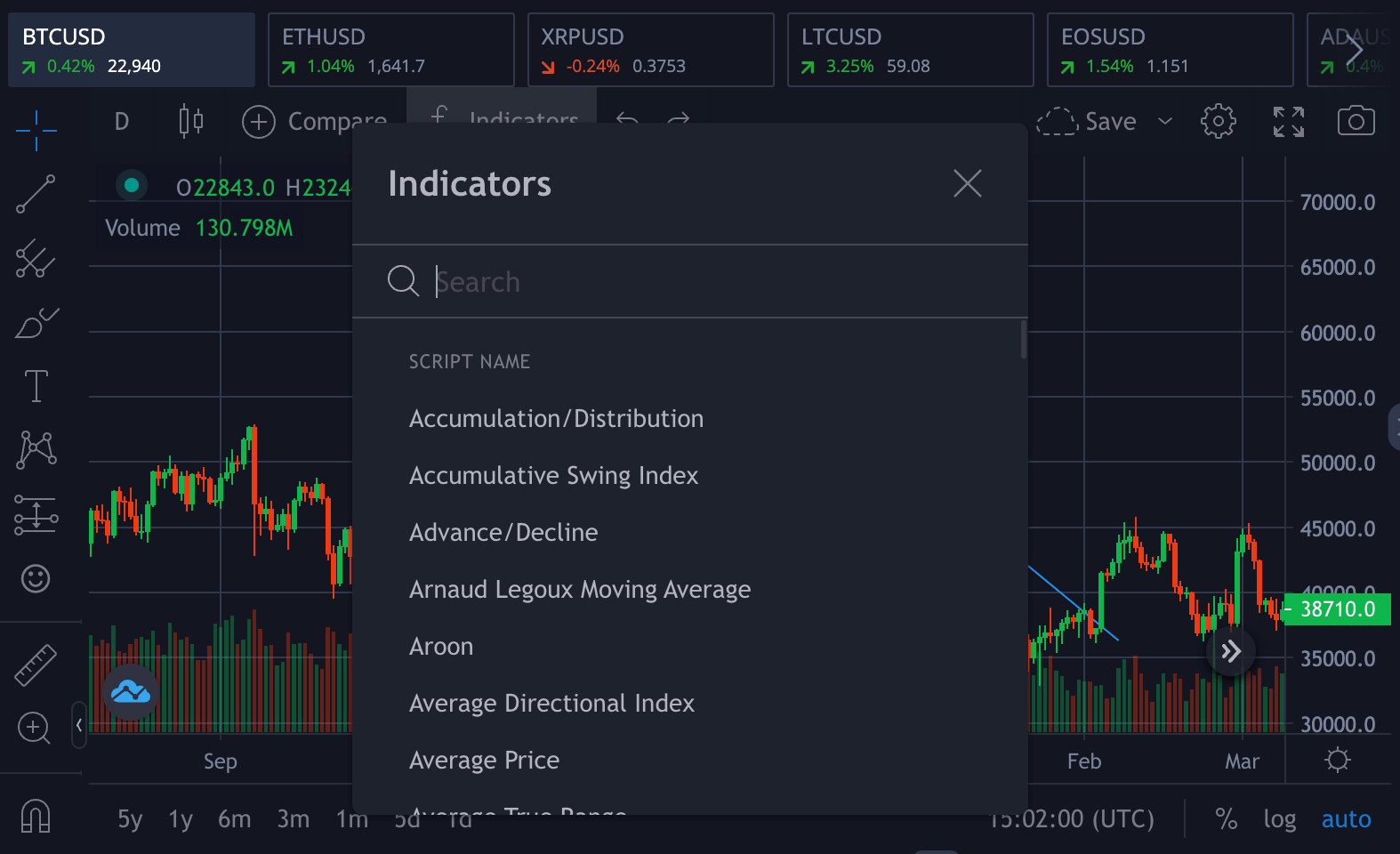Take a chart snapshot with camera icon
The width and height of the screenshot is (1400, 854).
tap(1356, 121)
